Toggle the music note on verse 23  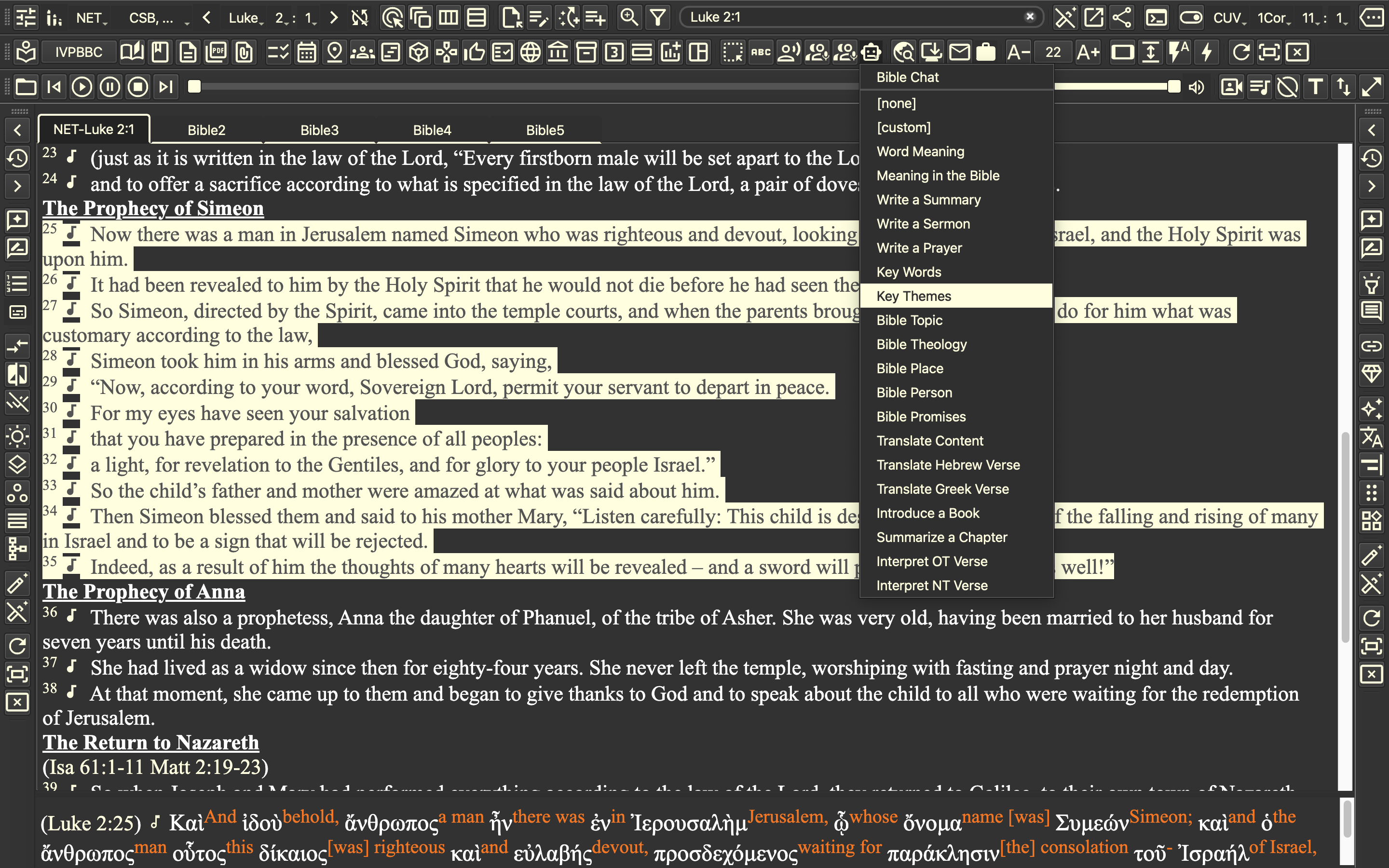pos(72,157)
